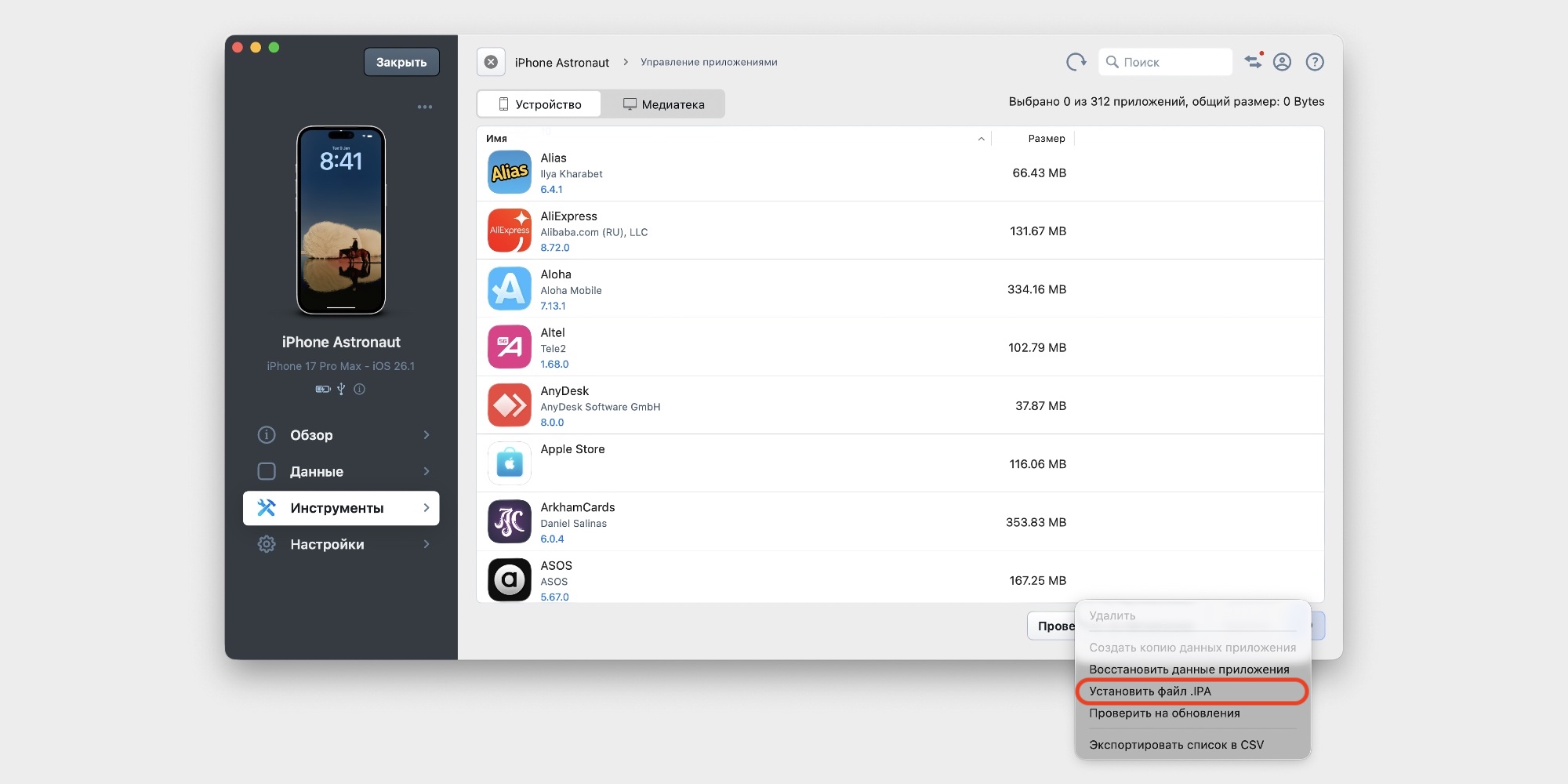Click the back X button beside iPhone Astronaut

click(x=491, y=62)
